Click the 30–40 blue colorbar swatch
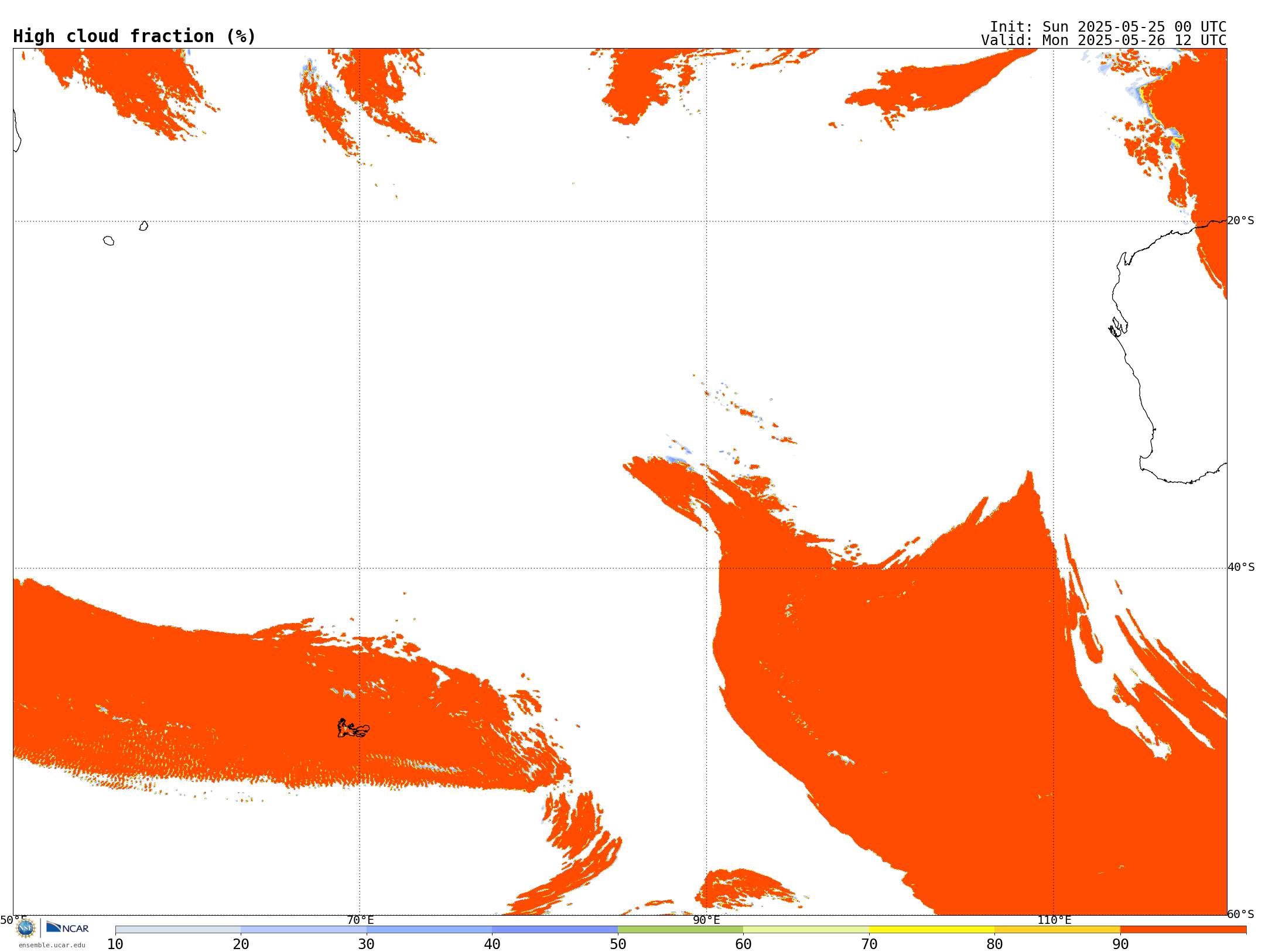This screenshot has height=952, width=1265. (429, 930)
